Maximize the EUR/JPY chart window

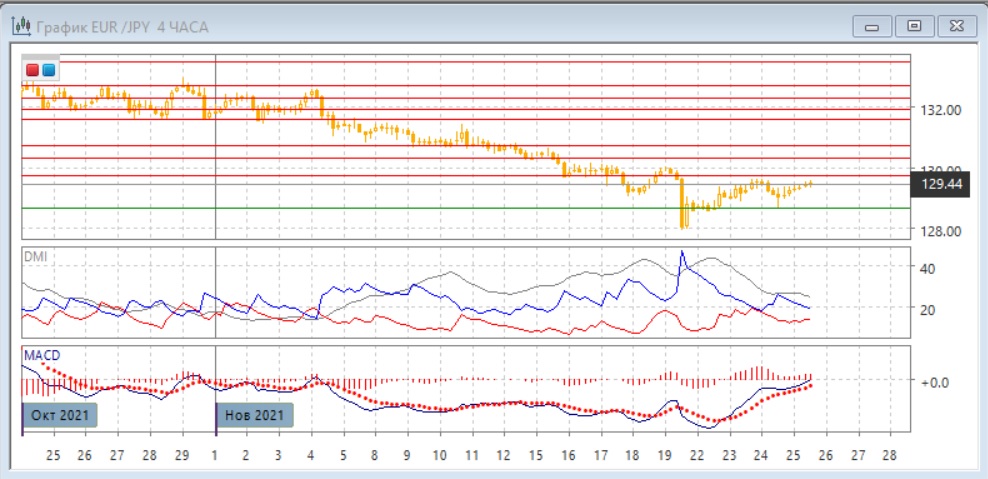coord(914,27)
